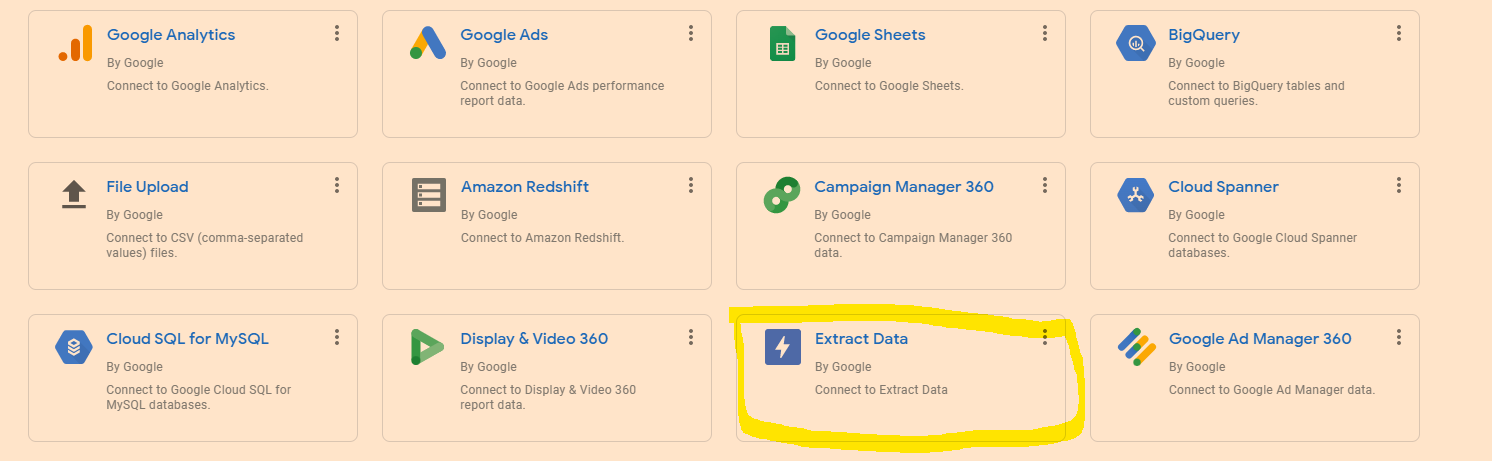Select the Google Sheets green icon
The height and width of the screenshot is (461, 1492).
pyautogui.click(x=782, y=44)
